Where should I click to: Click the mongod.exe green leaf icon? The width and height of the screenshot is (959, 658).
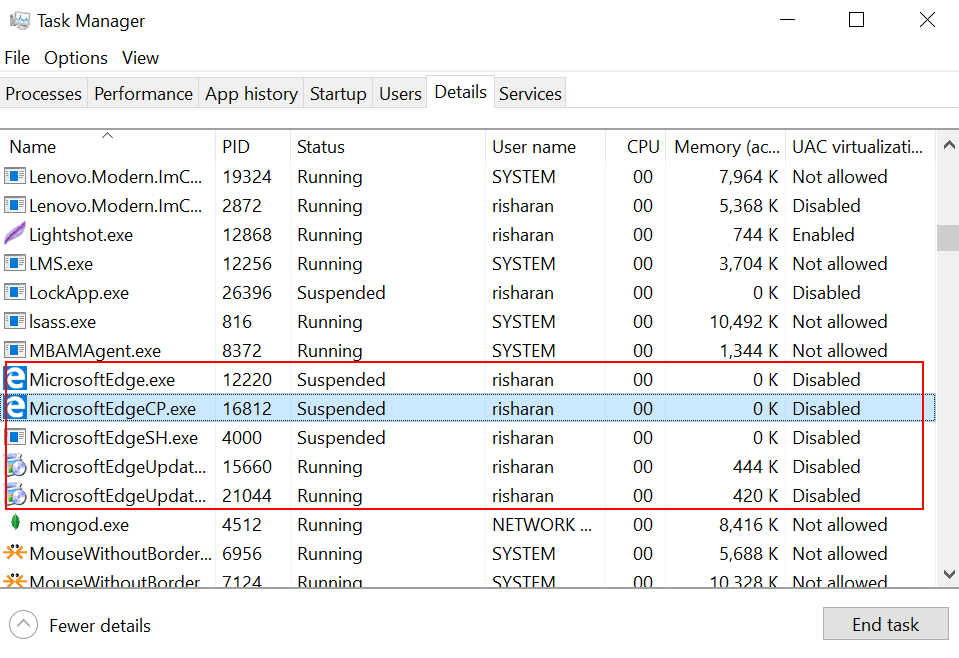[x=15, y=523]
